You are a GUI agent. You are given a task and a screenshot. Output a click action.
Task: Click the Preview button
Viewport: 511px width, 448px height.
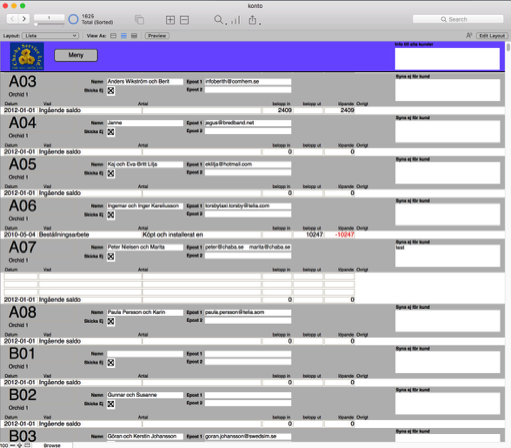click(157, 36)
